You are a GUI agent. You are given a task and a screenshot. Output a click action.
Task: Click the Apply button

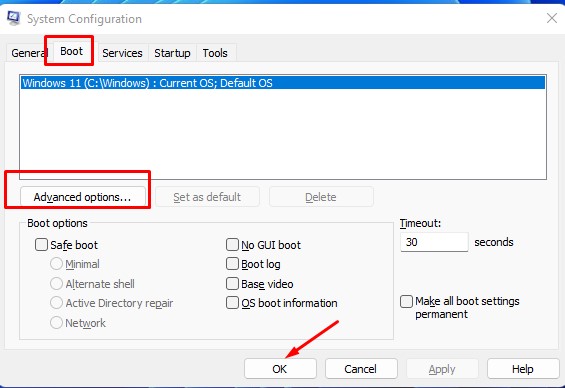442,369
